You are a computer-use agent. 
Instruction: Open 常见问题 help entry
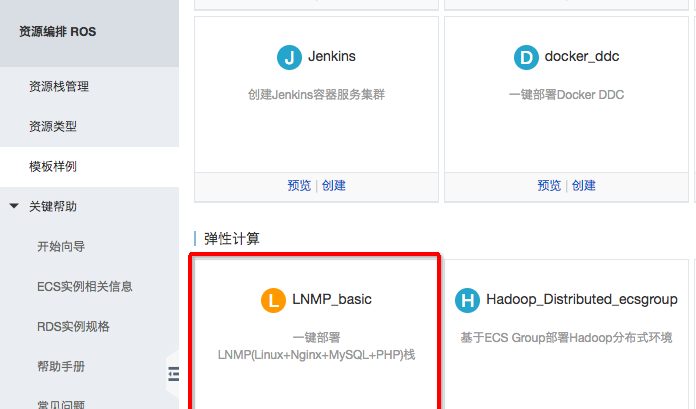[x=61, y=404]
